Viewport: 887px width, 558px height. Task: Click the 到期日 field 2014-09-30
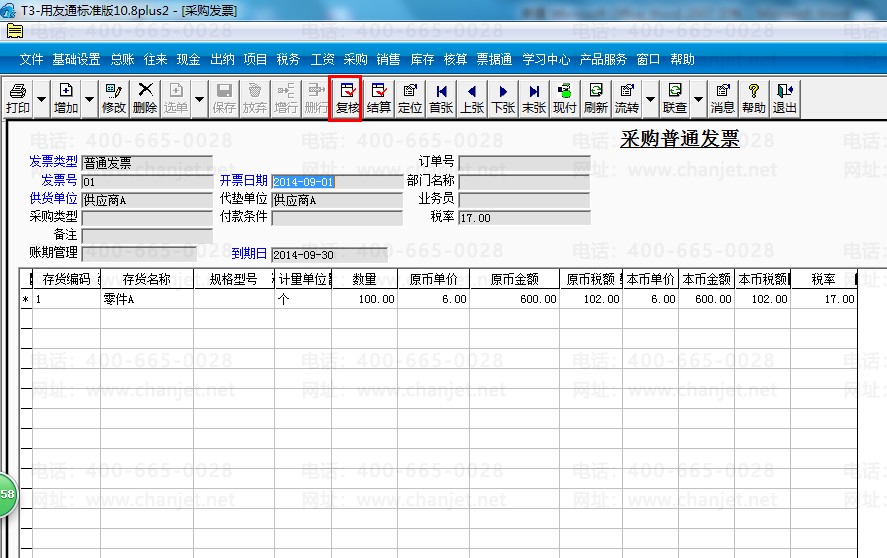click(329, 255)
